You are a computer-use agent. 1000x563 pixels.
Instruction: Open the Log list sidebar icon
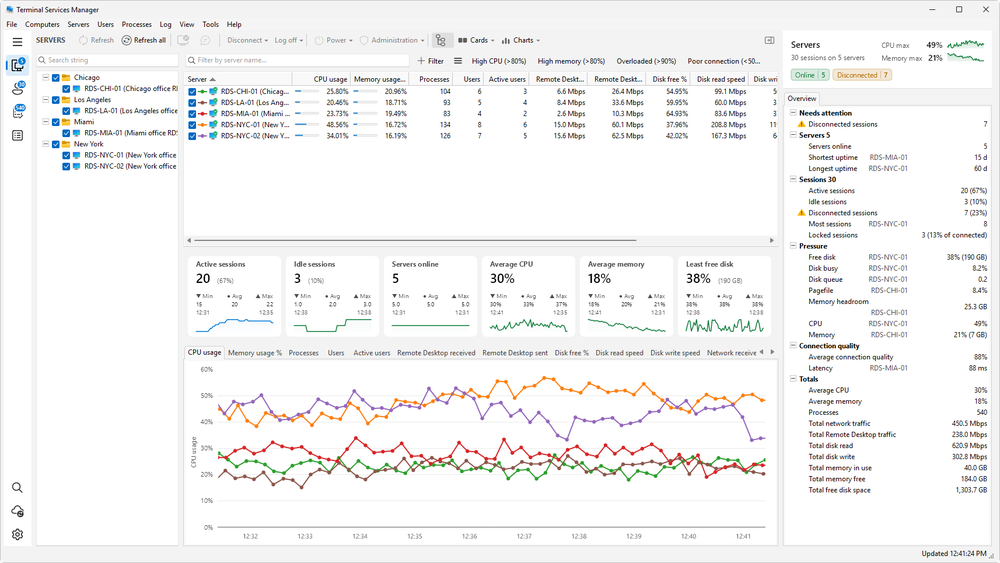click(17, 135)
